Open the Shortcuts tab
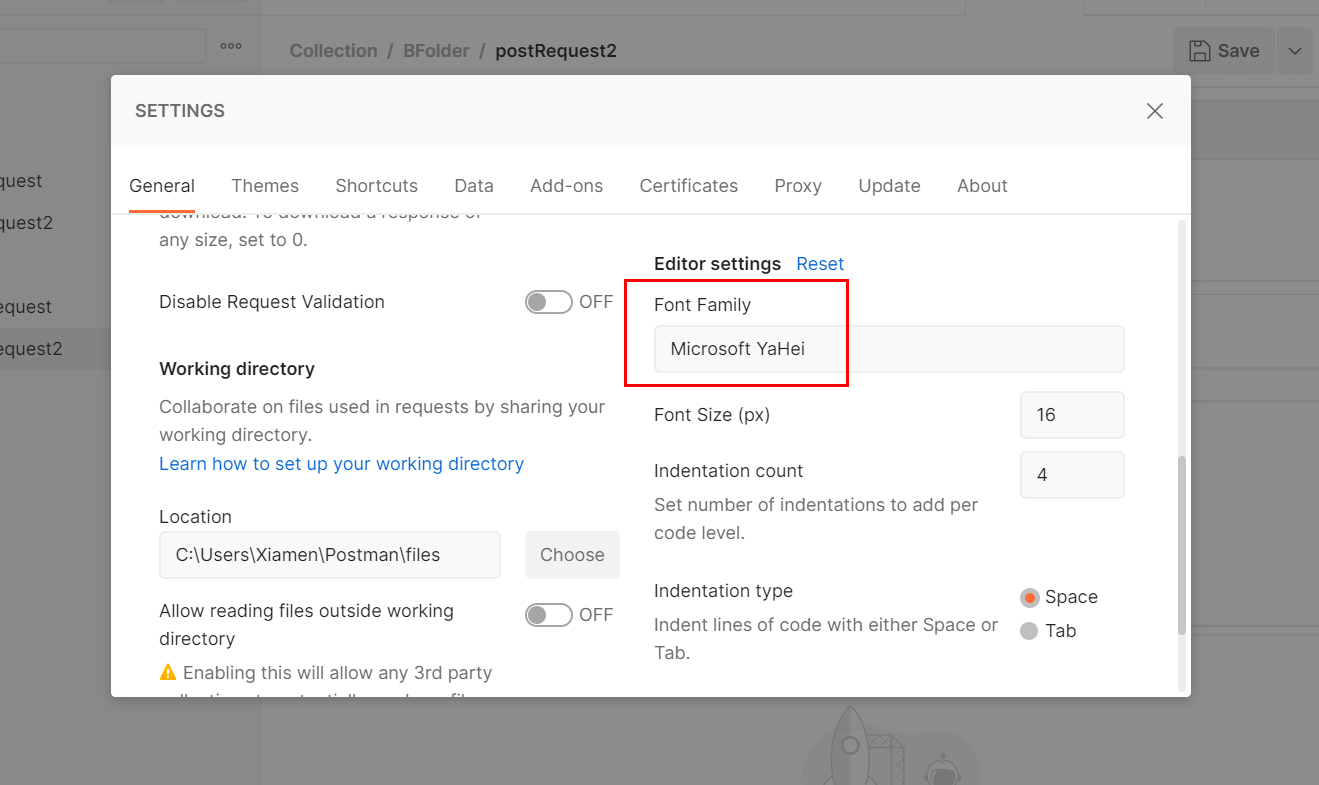This screenshot has height=785, width=1319. pos(377,186)
